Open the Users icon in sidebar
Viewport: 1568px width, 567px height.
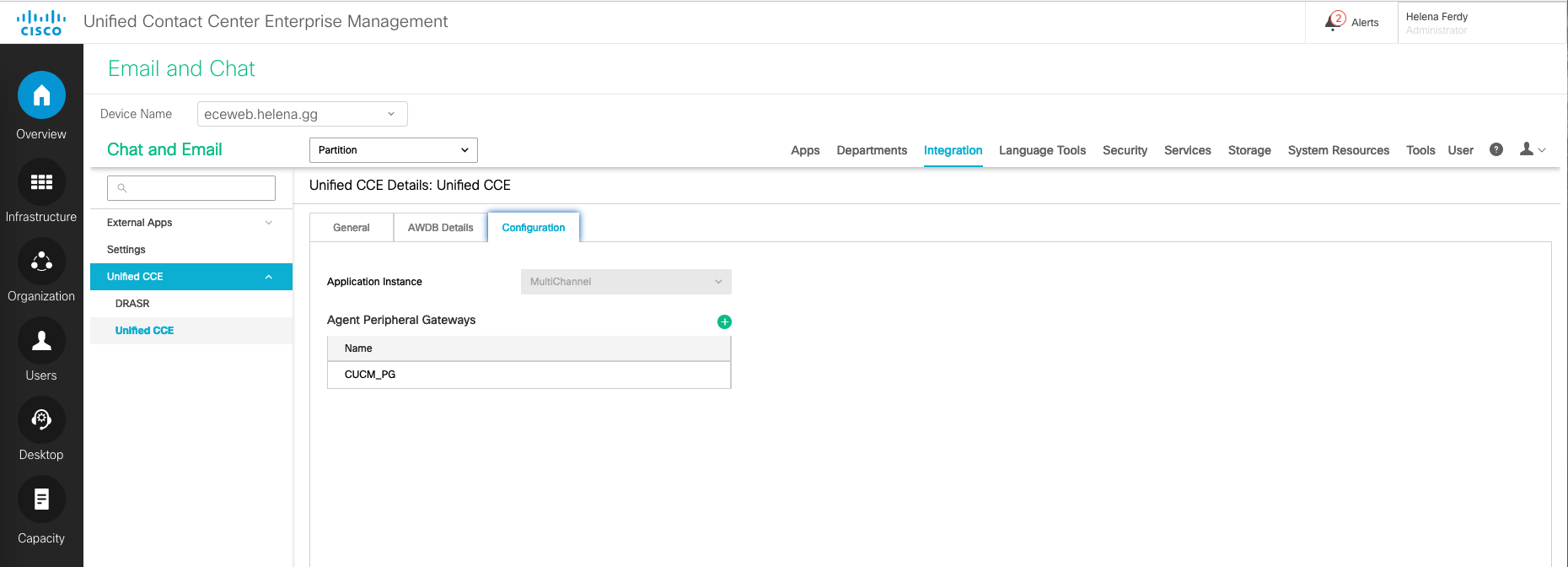41,341
